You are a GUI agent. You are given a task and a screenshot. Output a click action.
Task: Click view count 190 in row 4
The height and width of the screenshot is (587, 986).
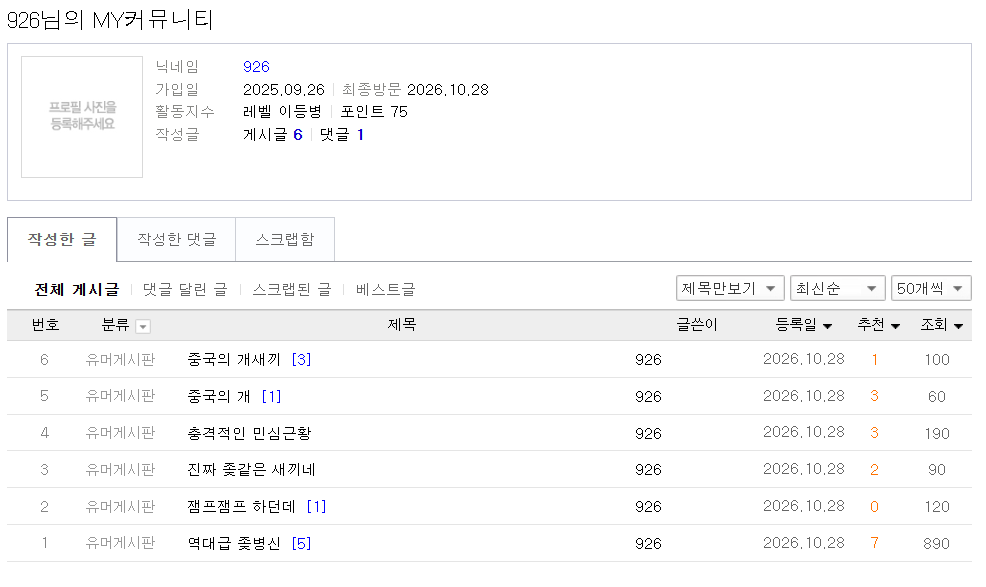click(x=936, y=433)
